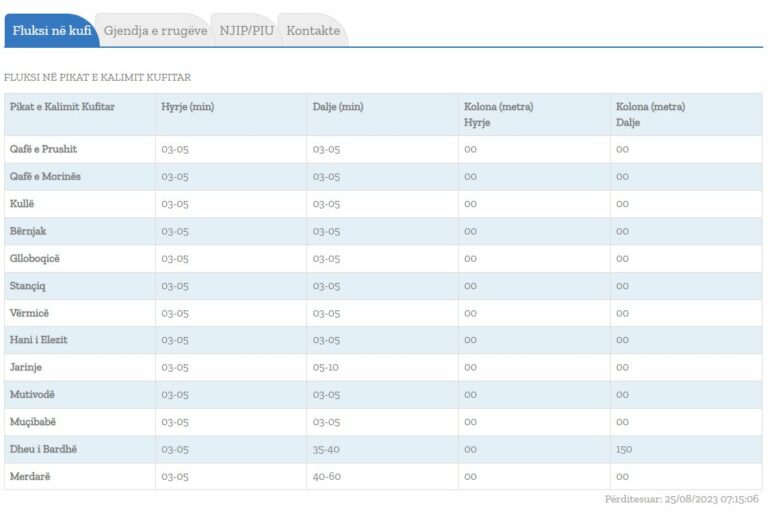
Task: Click the Hyrje (min) column header
Action: click(188, 107)
